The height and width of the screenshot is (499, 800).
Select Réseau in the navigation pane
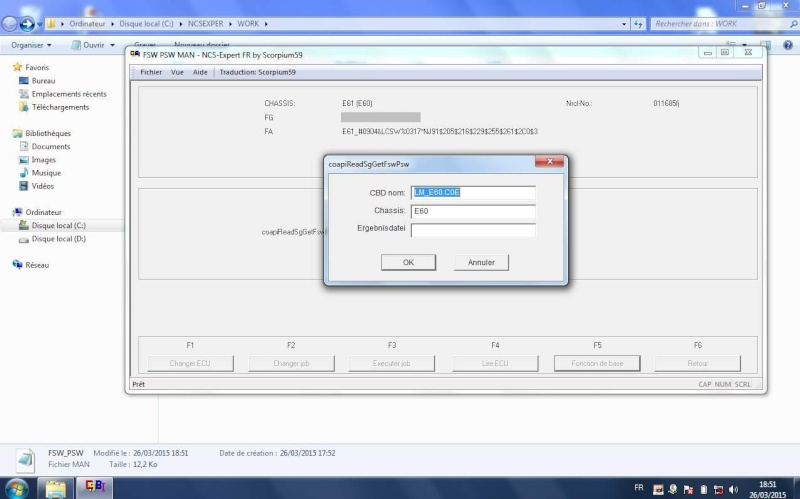31,265
